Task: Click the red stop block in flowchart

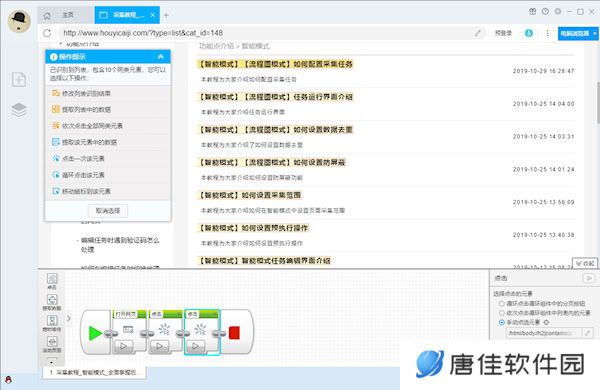Action: [x=234, y=333]
